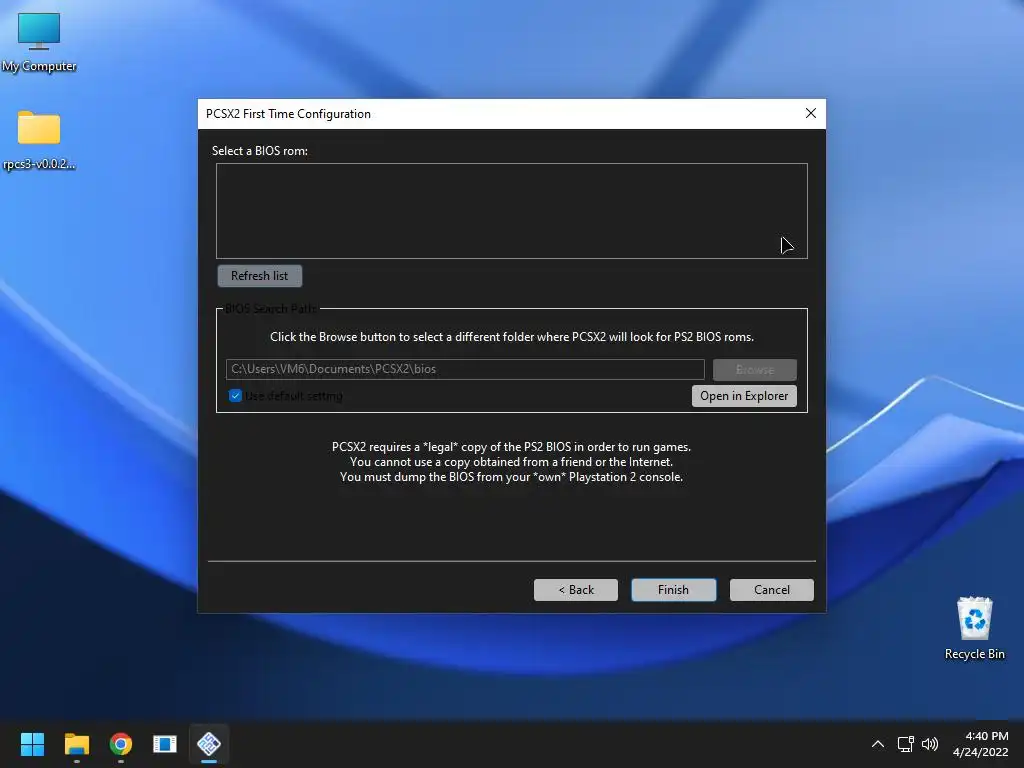Select the PCSX2 icon in the taskbar

coord(209,744)
